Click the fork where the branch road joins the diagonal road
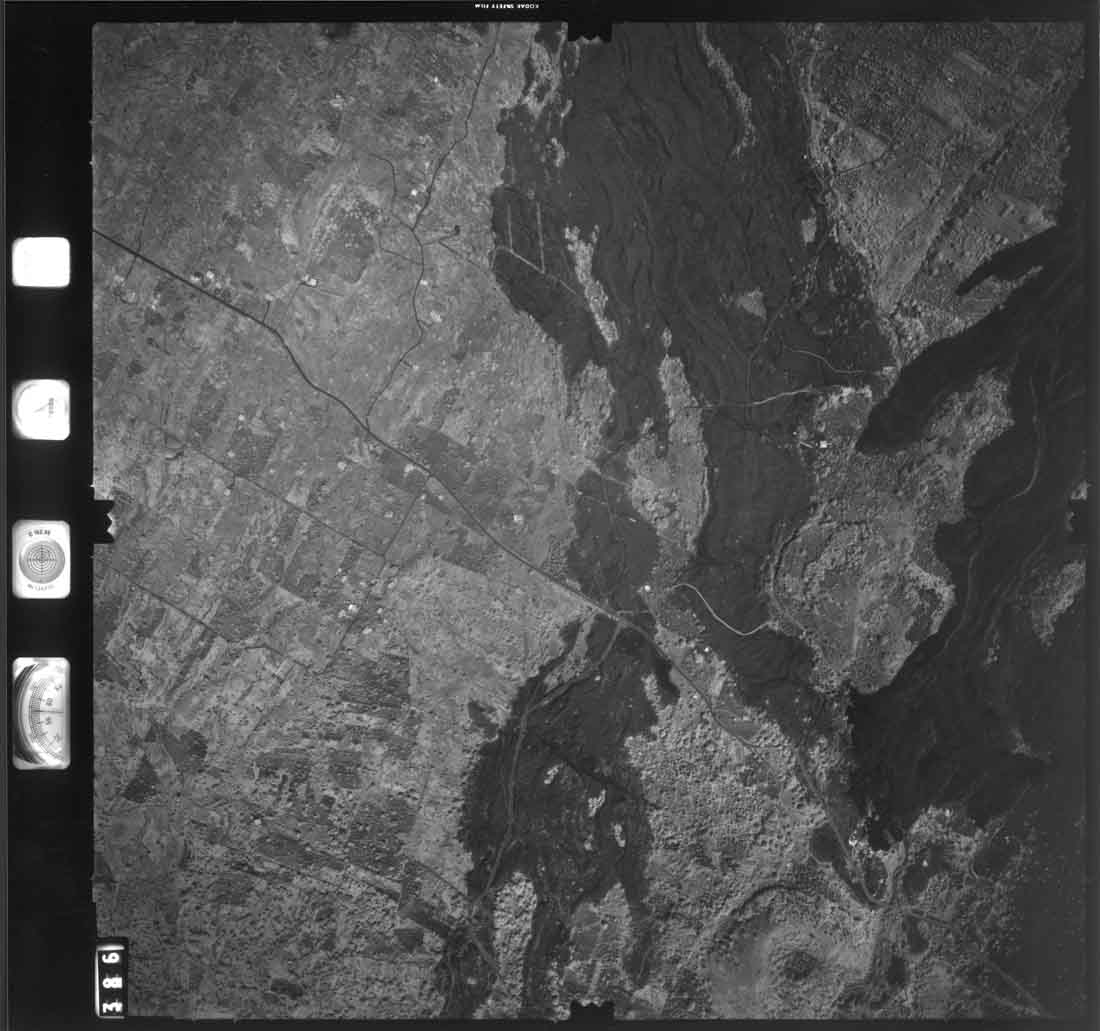Viewport: 1100px width, 1031px height. [x=368, y=425]
